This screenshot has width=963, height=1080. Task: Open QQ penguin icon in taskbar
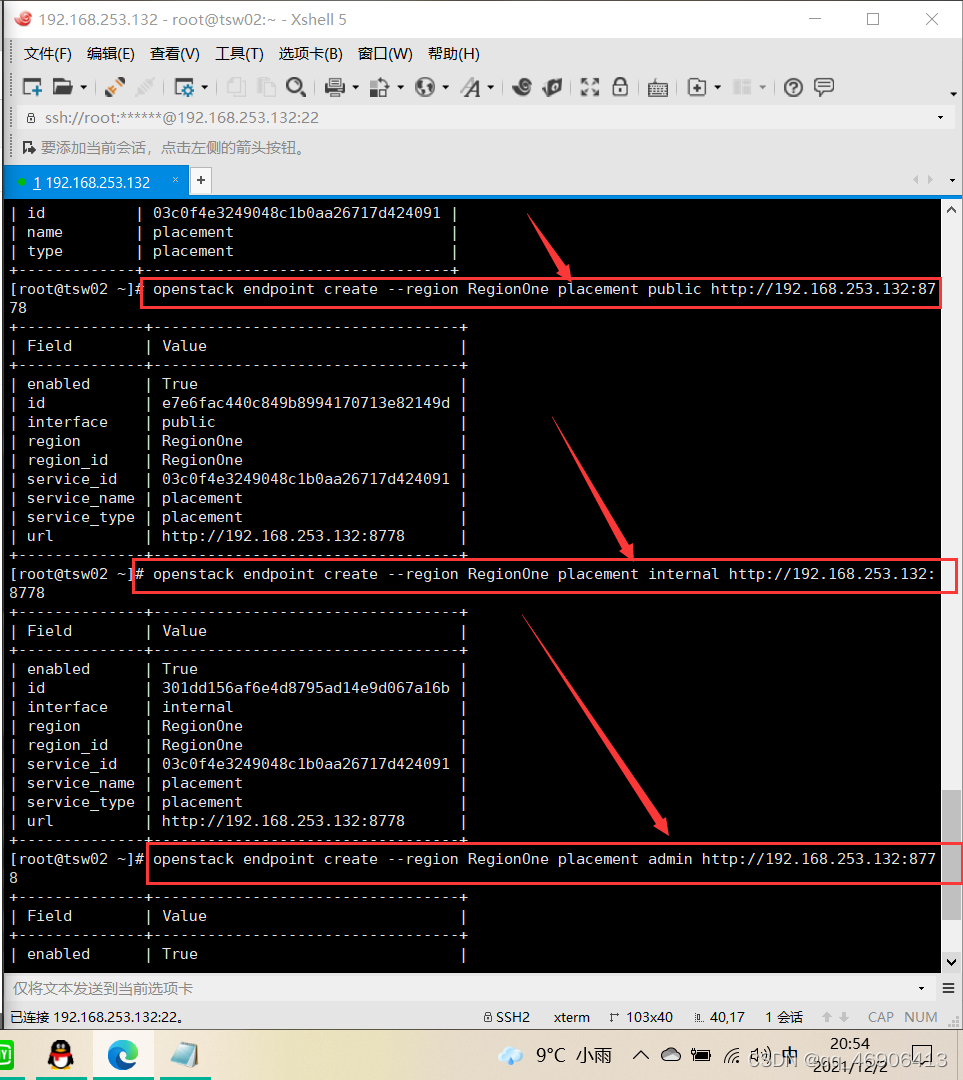[61, 1056]
